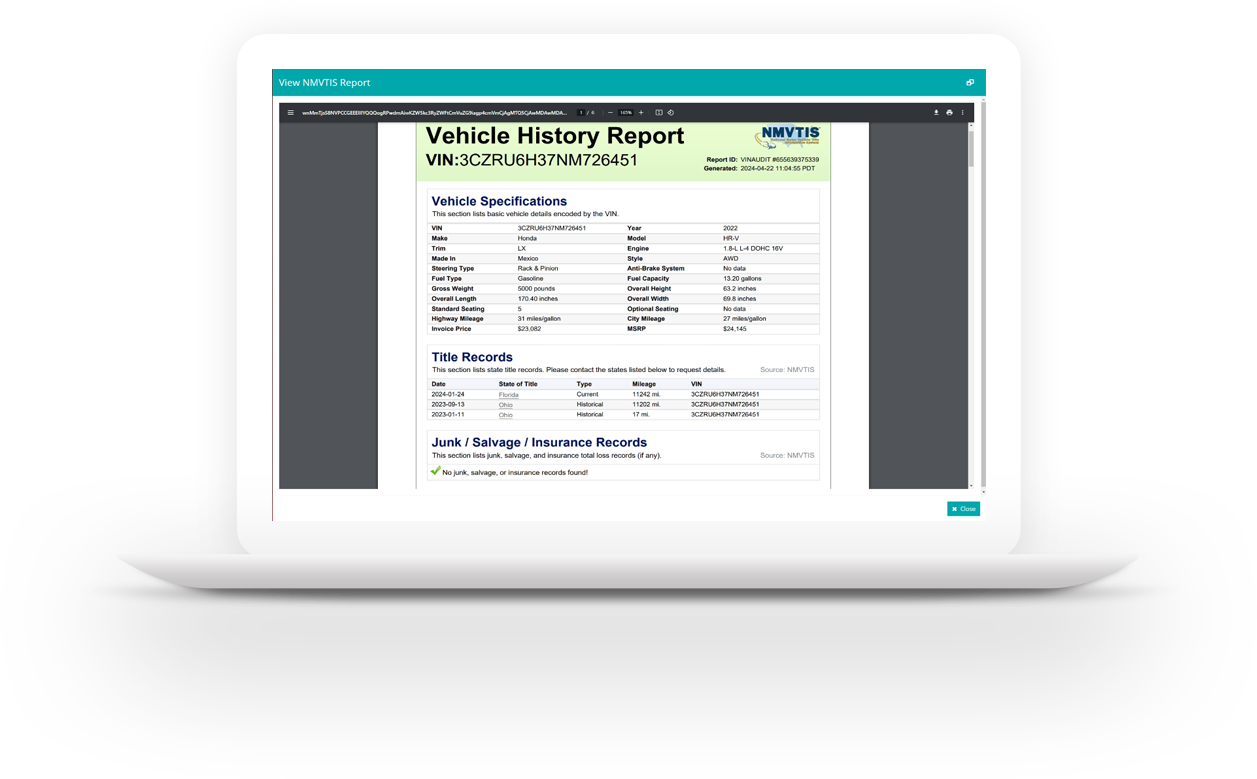Rotate the PDF document counterclockwise
Screen dimensions: 1257x779
tap(671, 112)
